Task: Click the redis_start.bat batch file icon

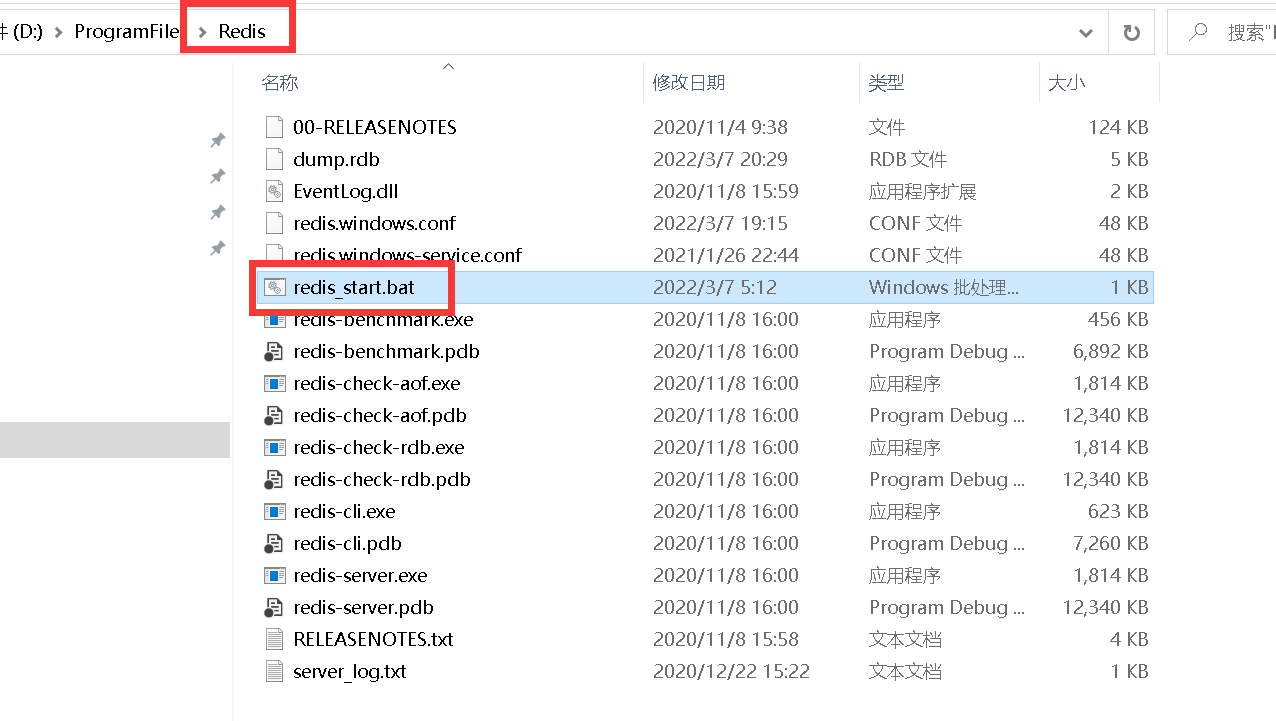Action: point(274,287)
